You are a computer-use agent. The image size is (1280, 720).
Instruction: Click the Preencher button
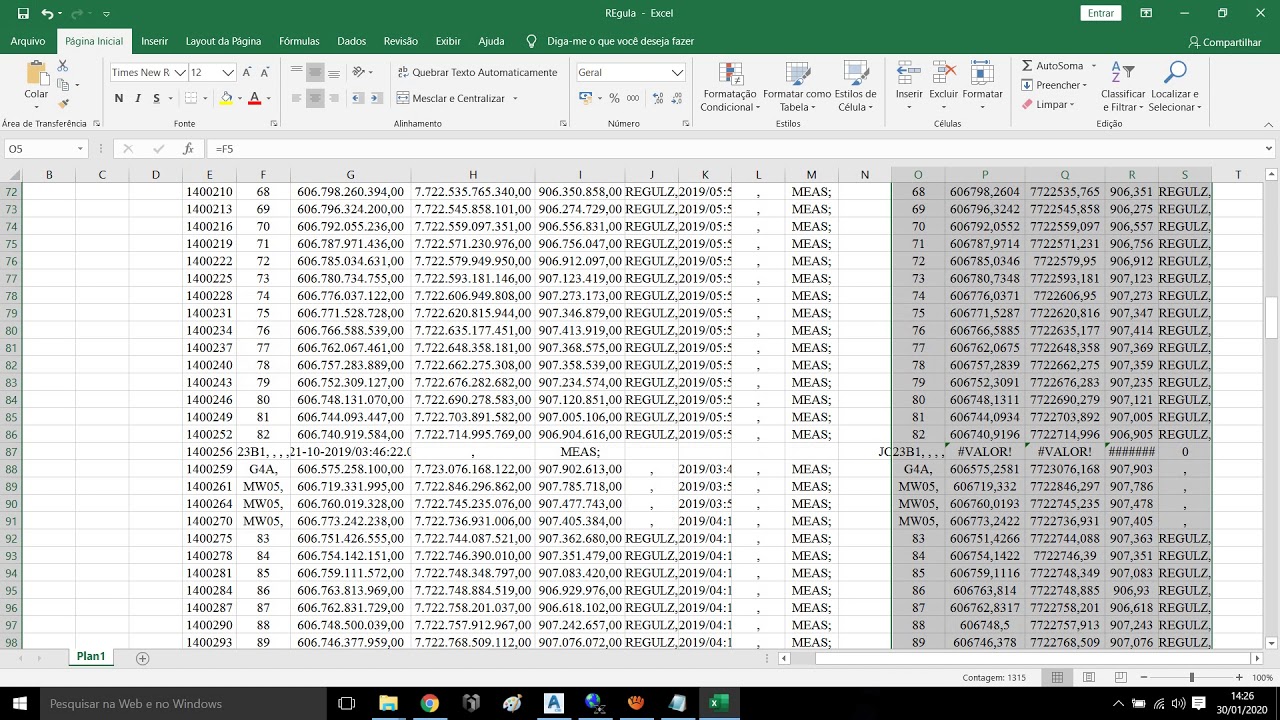(x=1053, y=85)
